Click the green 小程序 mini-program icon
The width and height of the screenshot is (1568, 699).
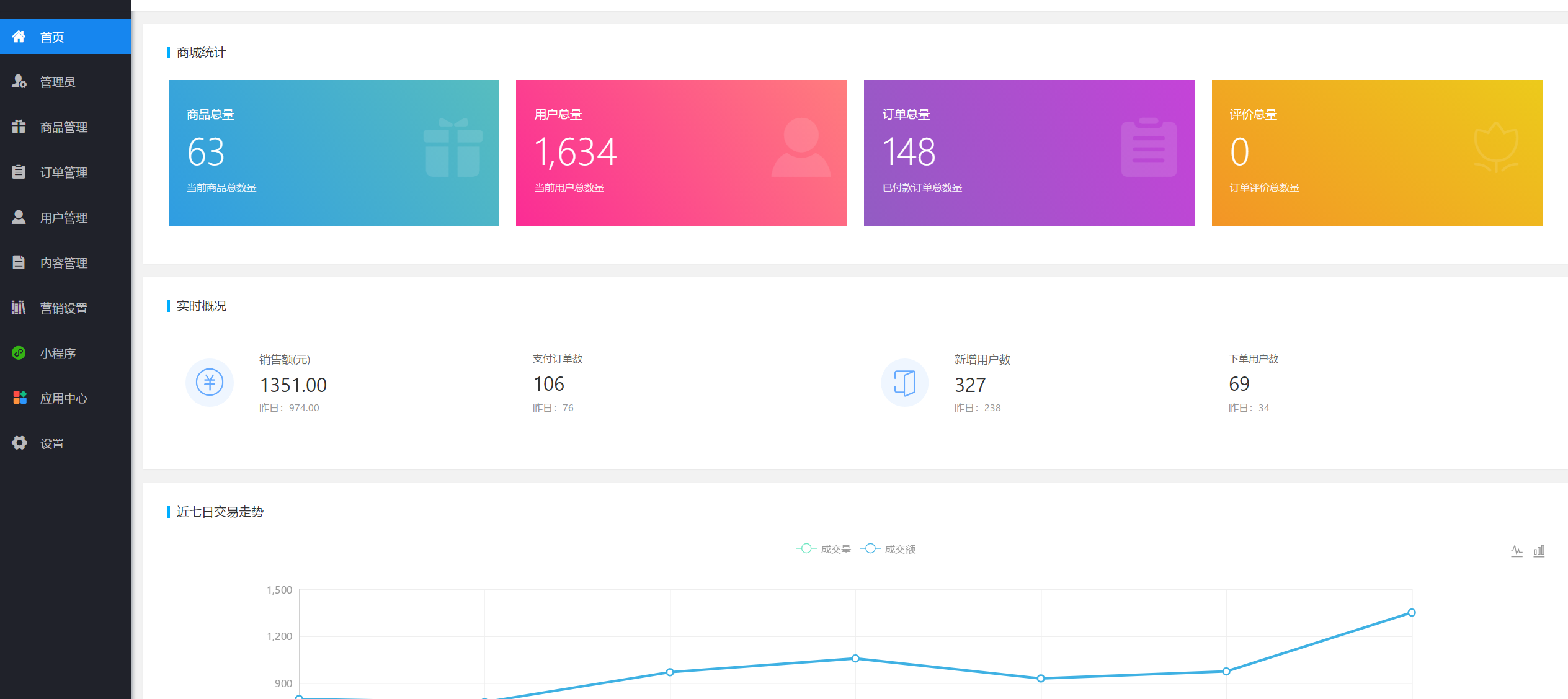19,353
